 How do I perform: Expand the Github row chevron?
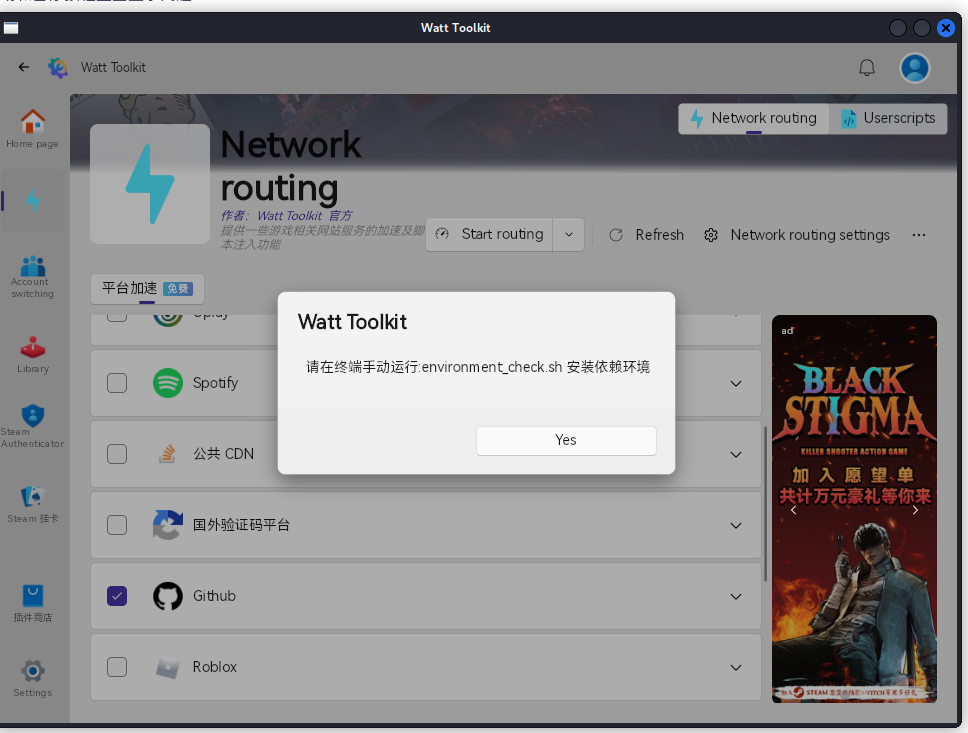736,597
